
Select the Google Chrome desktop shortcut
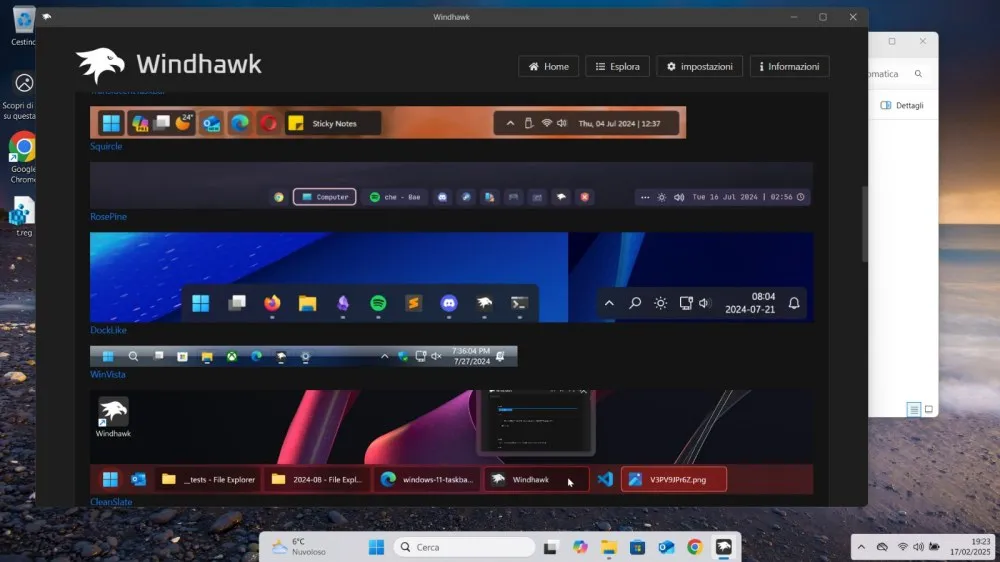click(23, 158)
